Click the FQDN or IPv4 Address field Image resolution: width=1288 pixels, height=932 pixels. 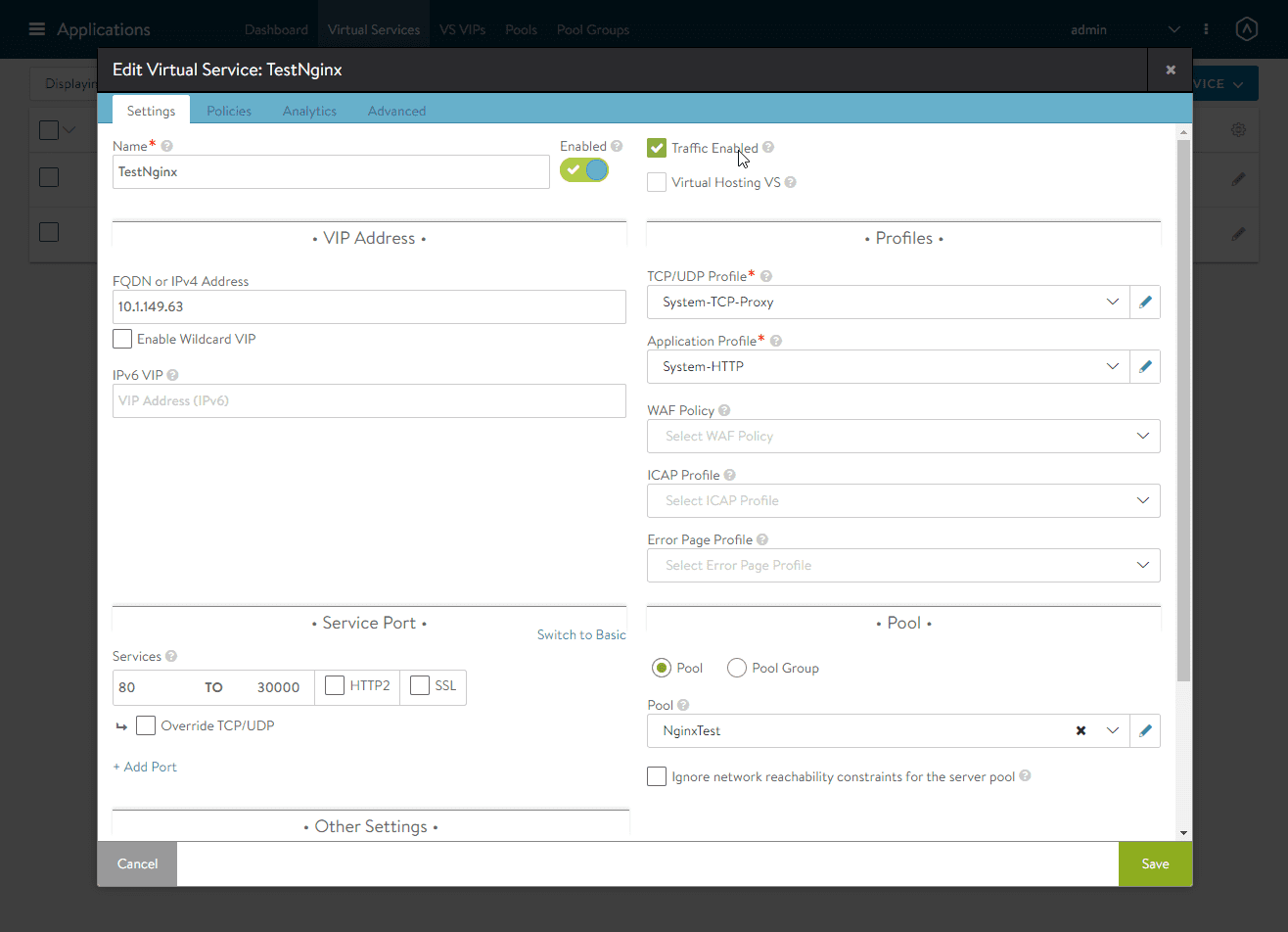(x=369, y=306)
